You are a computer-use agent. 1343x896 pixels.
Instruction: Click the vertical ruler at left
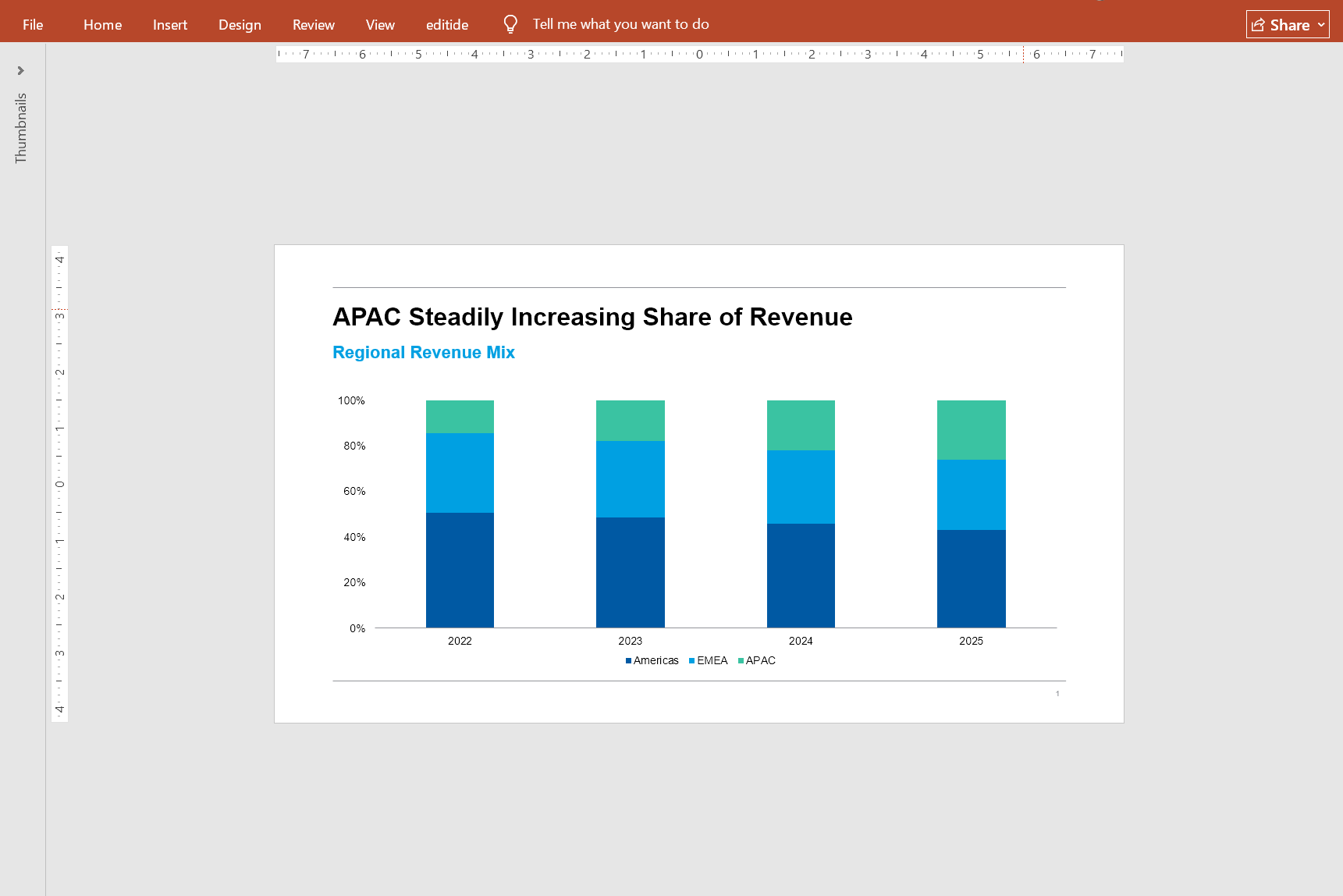click(59, 484)
